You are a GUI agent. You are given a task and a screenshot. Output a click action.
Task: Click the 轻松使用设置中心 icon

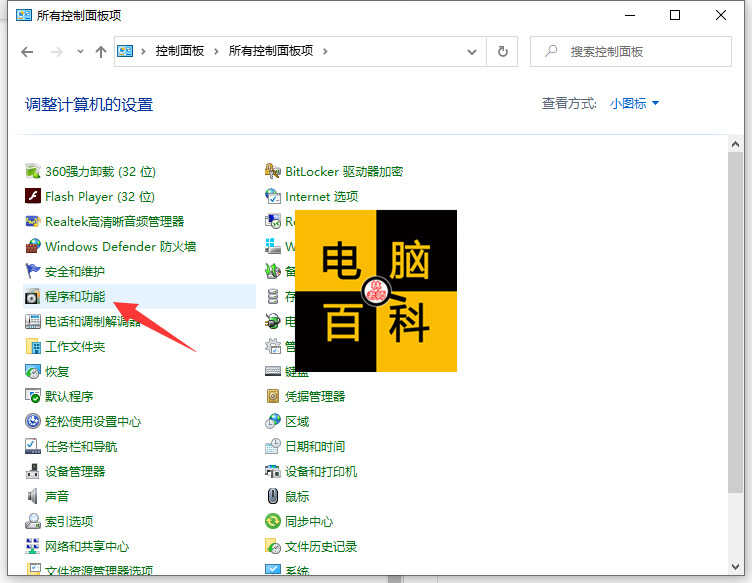[33, 421]
